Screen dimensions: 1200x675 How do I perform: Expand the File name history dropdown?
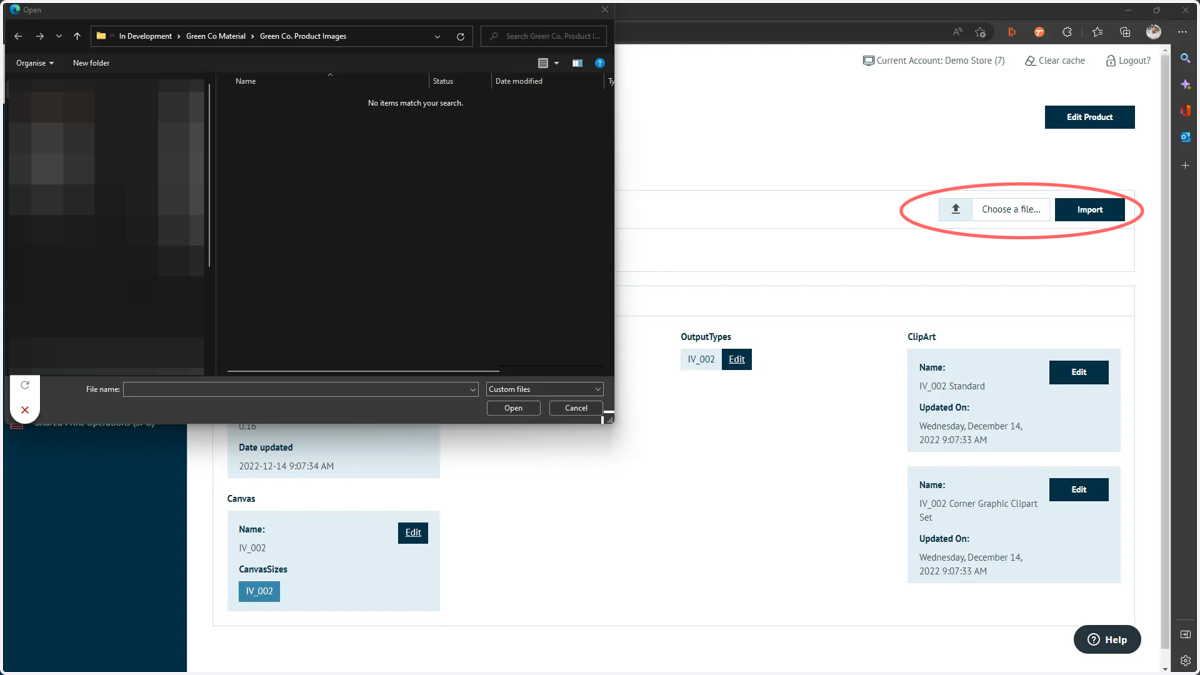(473, 389)
